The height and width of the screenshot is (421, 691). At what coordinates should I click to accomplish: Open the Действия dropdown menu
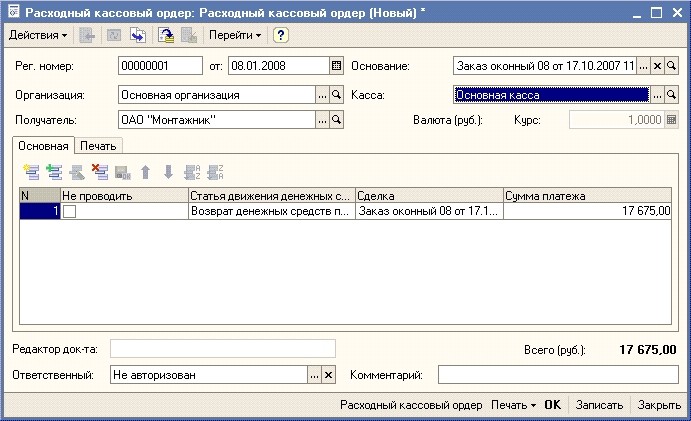click(38, 35)
